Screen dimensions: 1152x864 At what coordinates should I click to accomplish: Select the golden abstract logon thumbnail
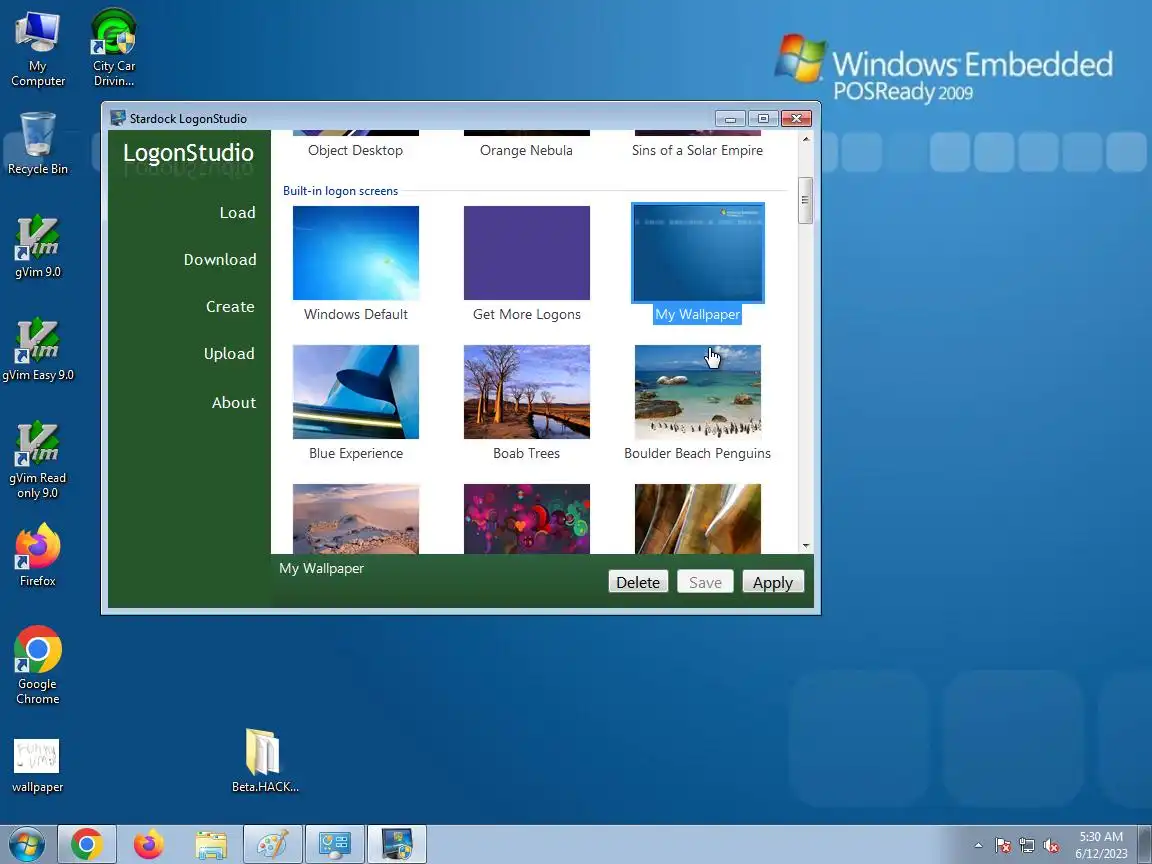point(698,519)
